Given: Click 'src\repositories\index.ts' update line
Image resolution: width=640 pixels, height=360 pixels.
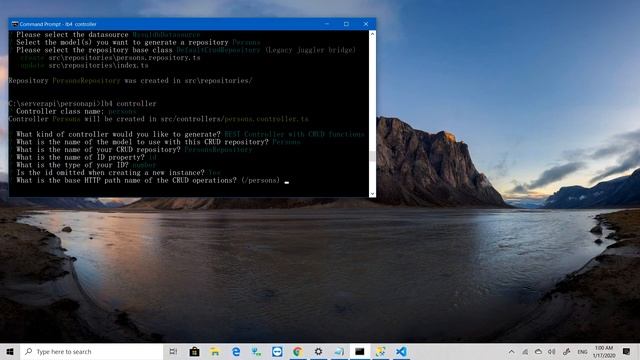Looking at the screenshot, I should pyautogui.click(x=84, y=65).
